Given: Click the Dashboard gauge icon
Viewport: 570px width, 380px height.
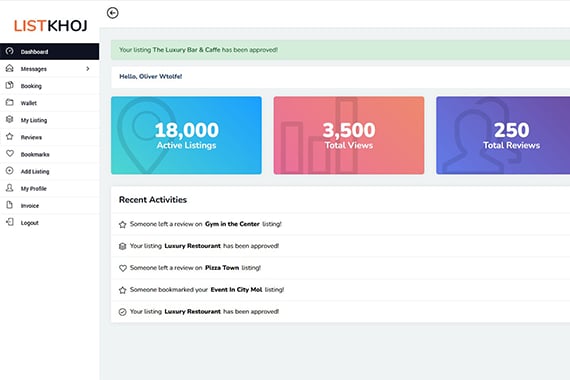Looking at the screenshot, I should pos(10,51).
